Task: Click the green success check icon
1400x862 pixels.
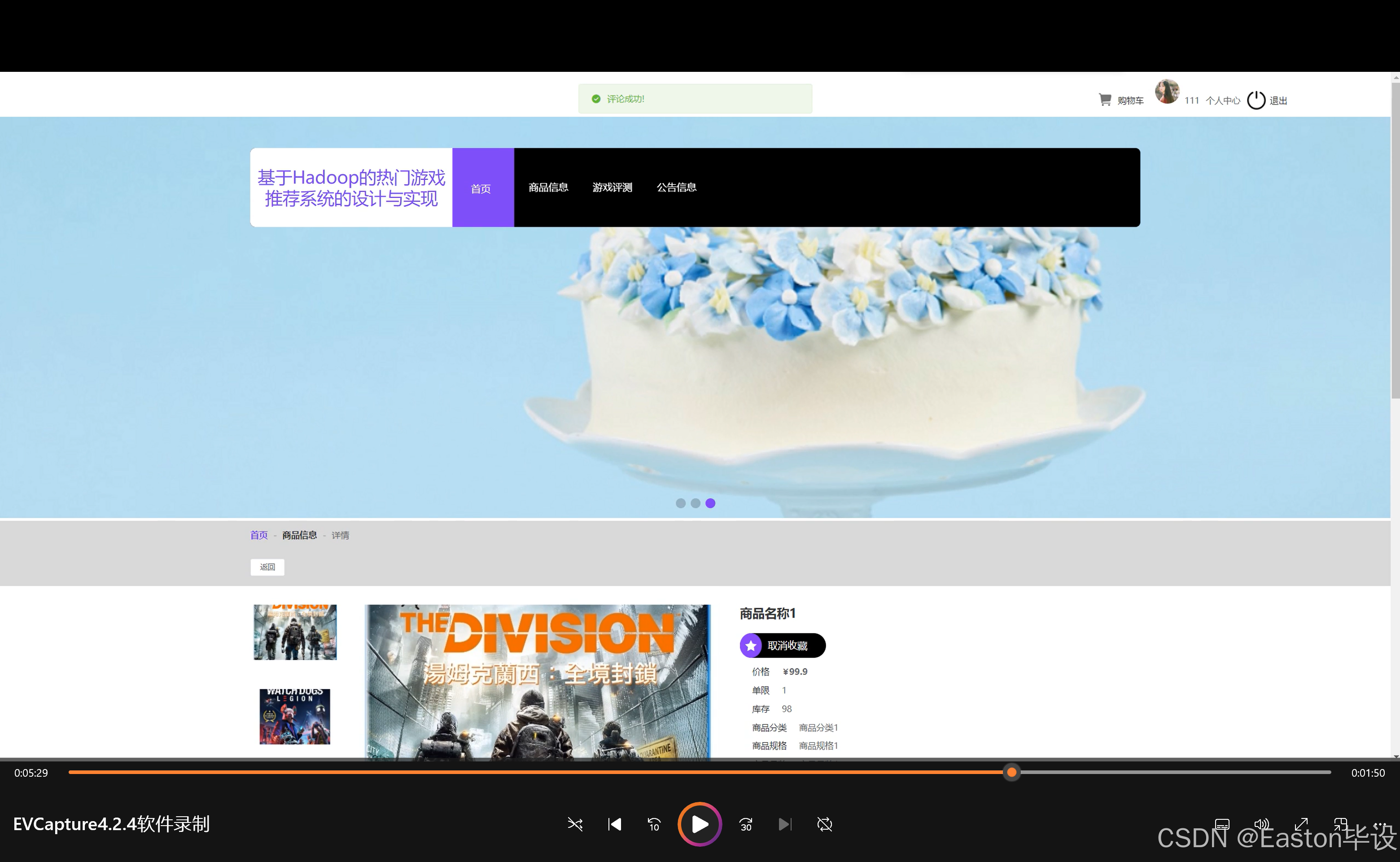Action: (596, 99)
